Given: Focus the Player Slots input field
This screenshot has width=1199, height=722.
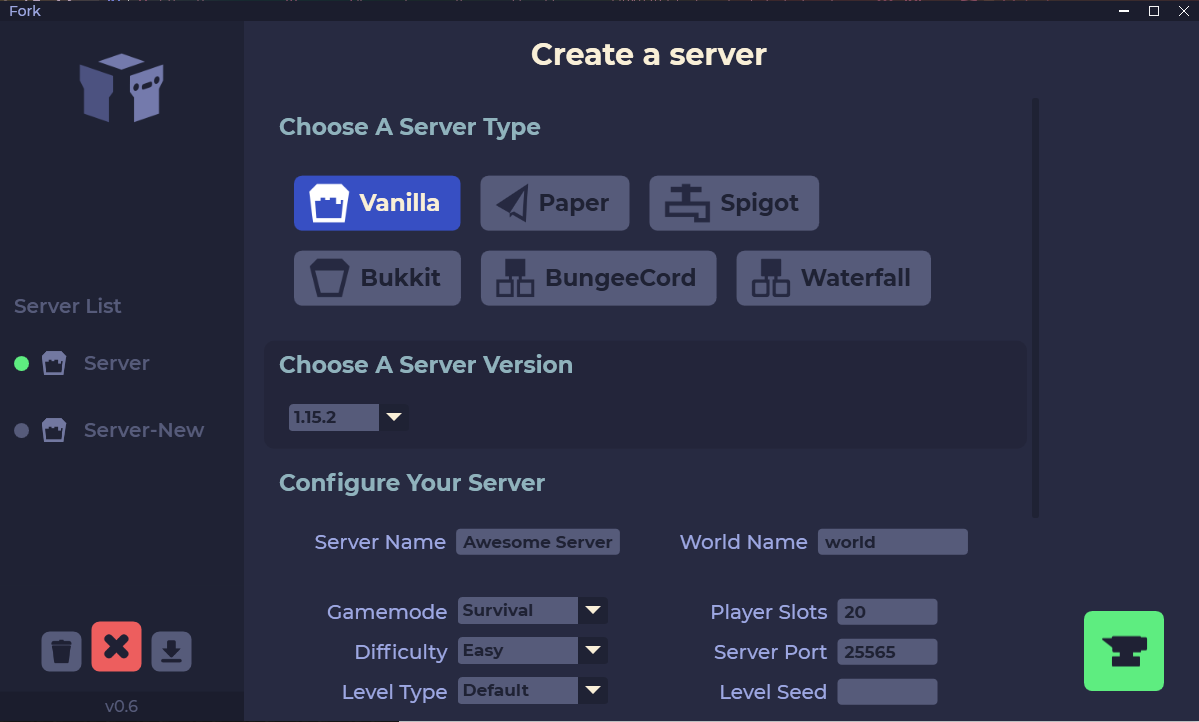Looking at the screenshot, I should coord(887,612).
